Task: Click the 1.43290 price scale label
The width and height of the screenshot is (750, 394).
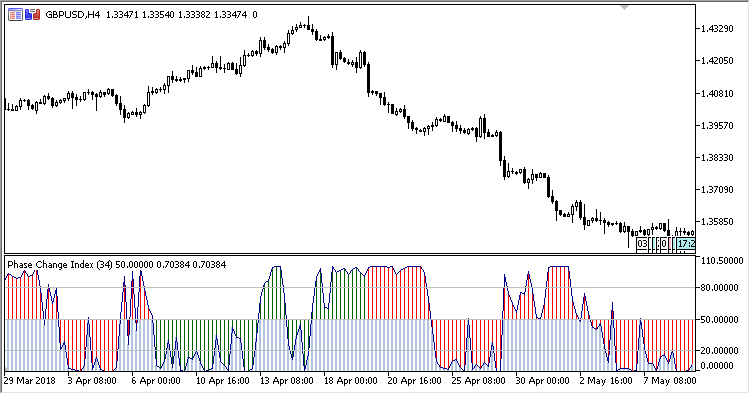Action: click(x=717, y=29)
